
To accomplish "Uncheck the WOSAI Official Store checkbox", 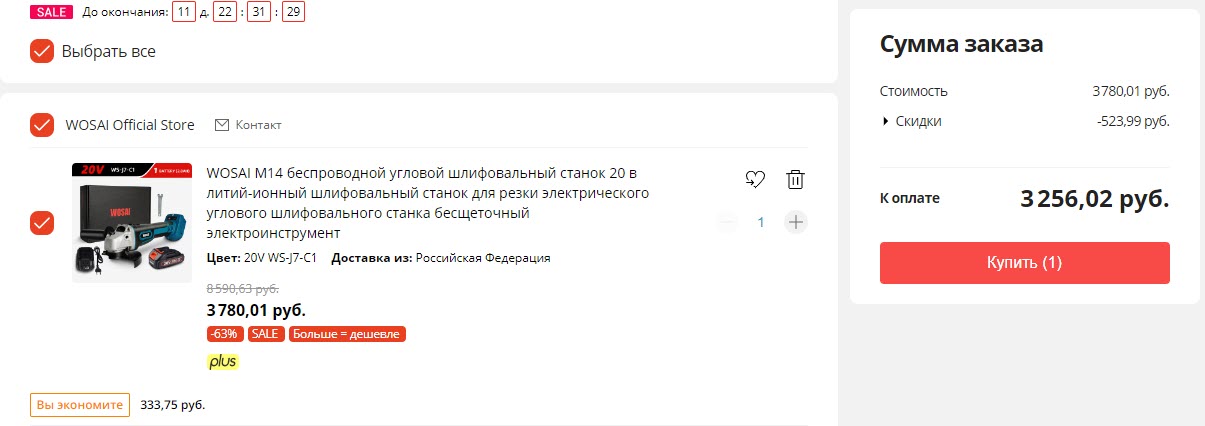I will (x=42, y=125).
